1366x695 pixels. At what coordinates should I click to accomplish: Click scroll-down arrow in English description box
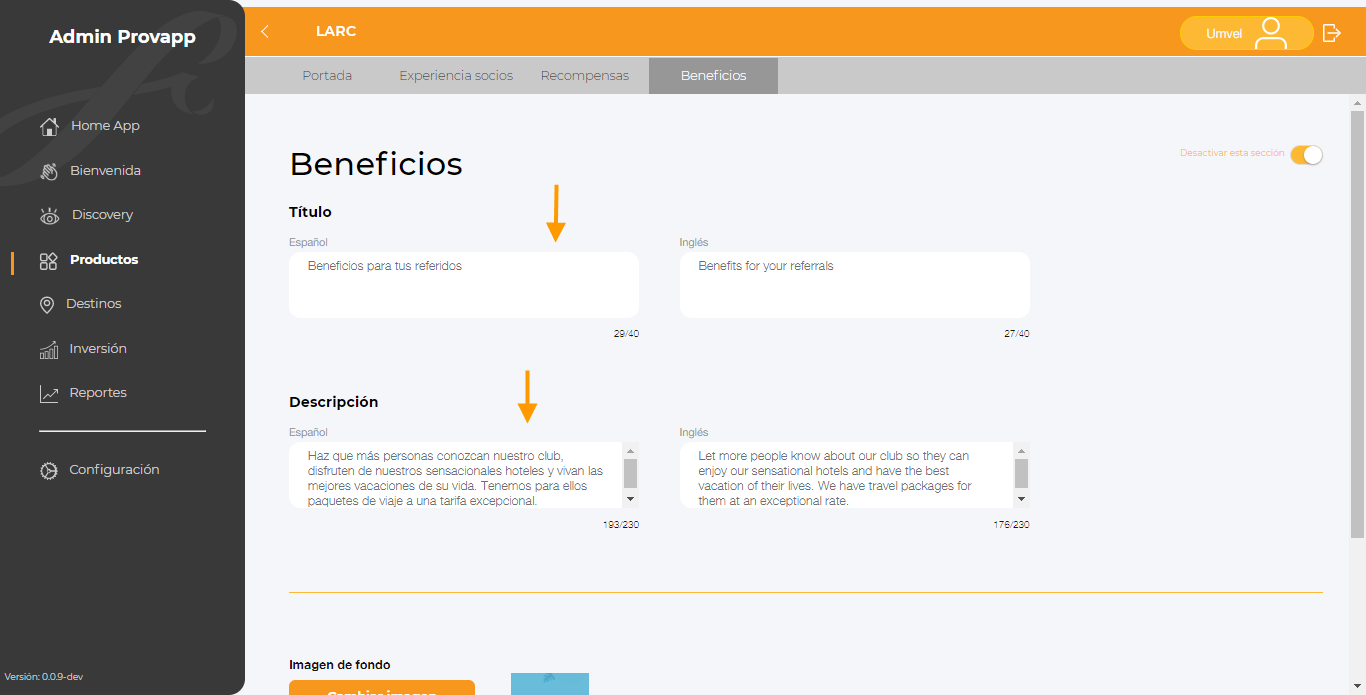point(1021,498)
